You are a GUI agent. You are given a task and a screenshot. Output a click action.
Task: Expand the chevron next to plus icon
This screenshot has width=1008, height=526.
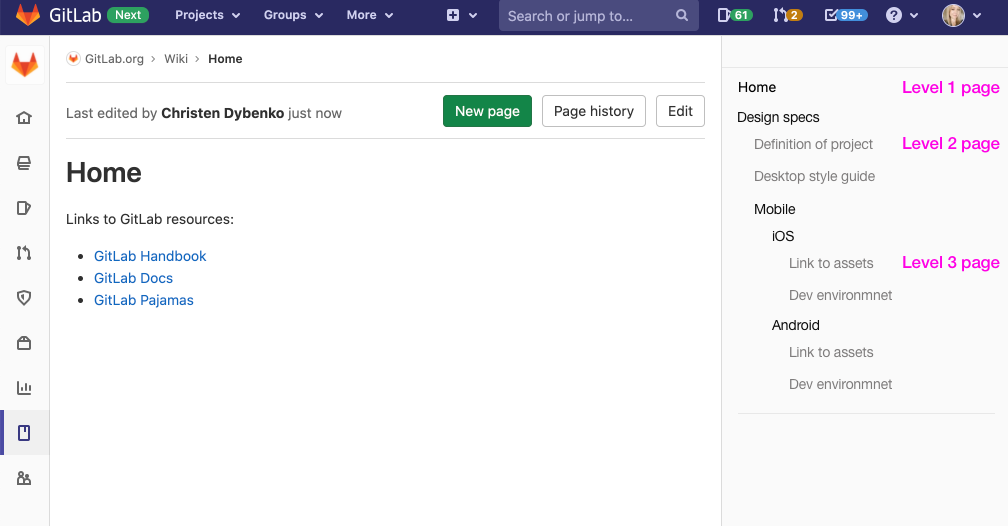(x=473, y=15)
